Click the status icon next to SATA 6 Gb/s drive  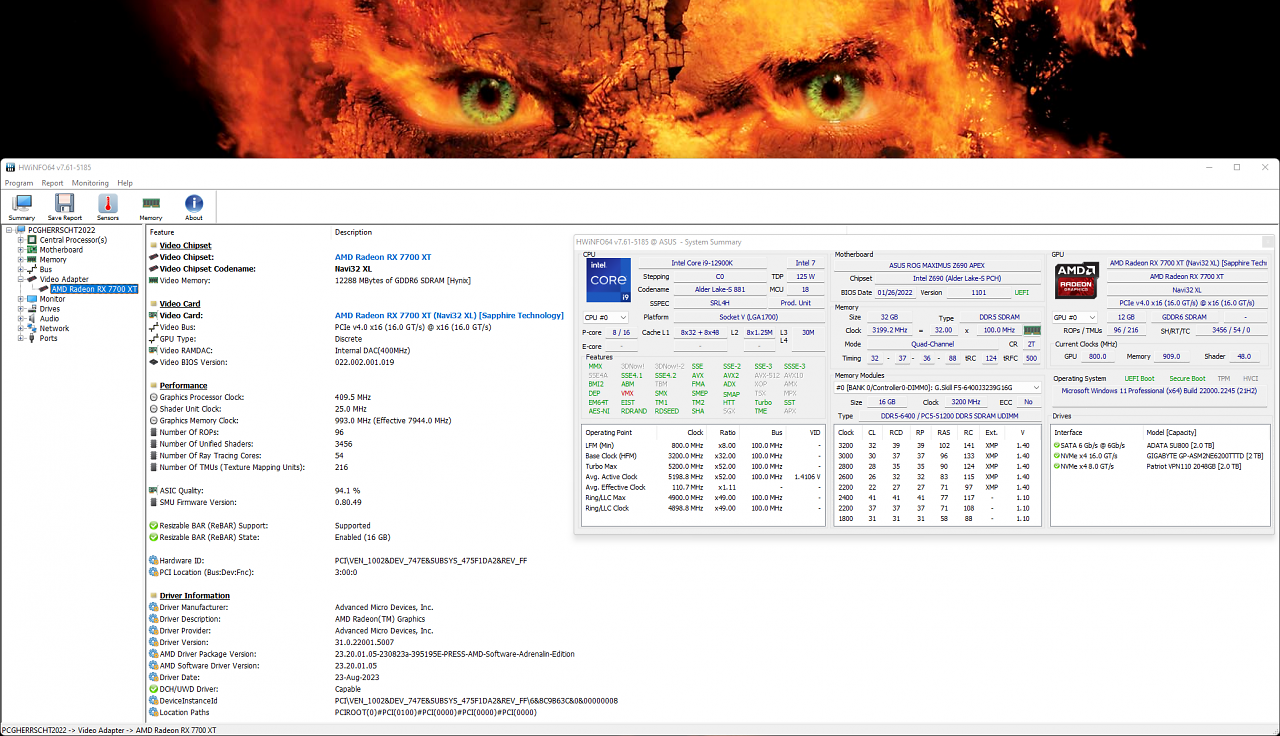1057,446
